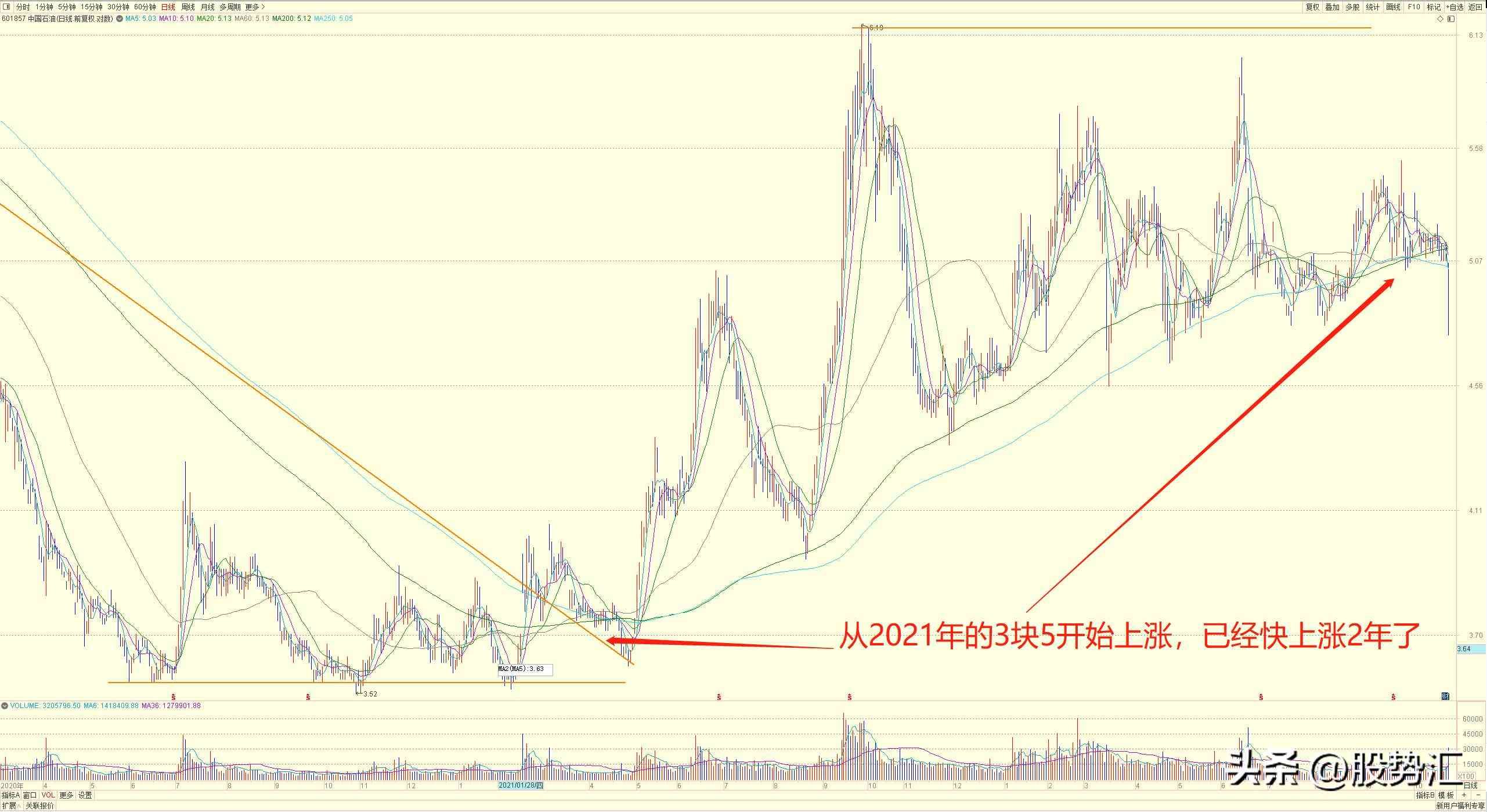The height and width of the screenshot is (812, 1487).
Task: Click the blue info marker at chart right
Action: pos(1445,696)
